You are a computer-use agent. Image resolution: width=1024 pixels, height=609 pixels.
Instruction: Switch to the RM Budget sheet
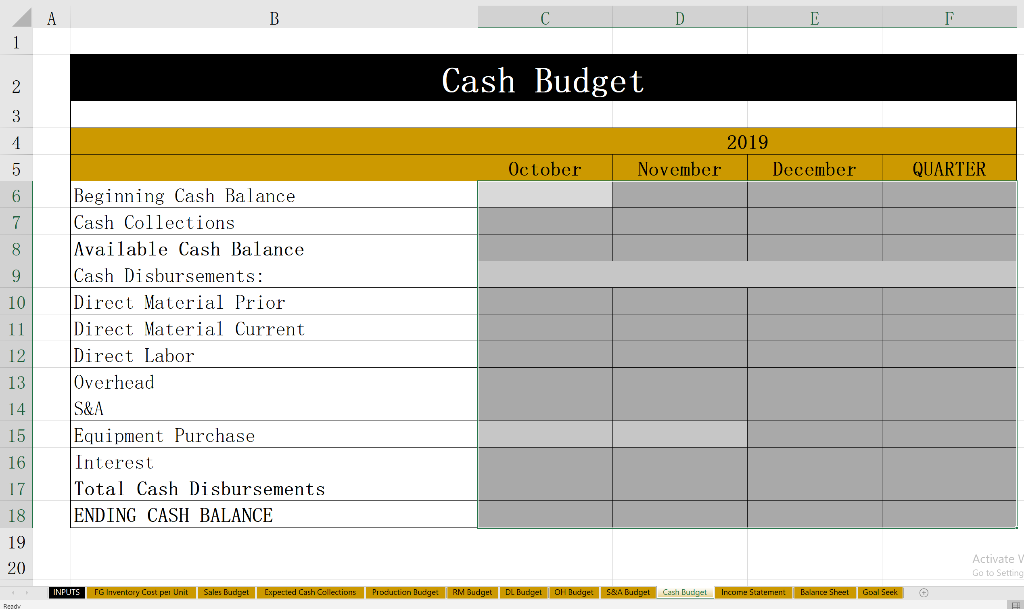[x=472, y=592]
